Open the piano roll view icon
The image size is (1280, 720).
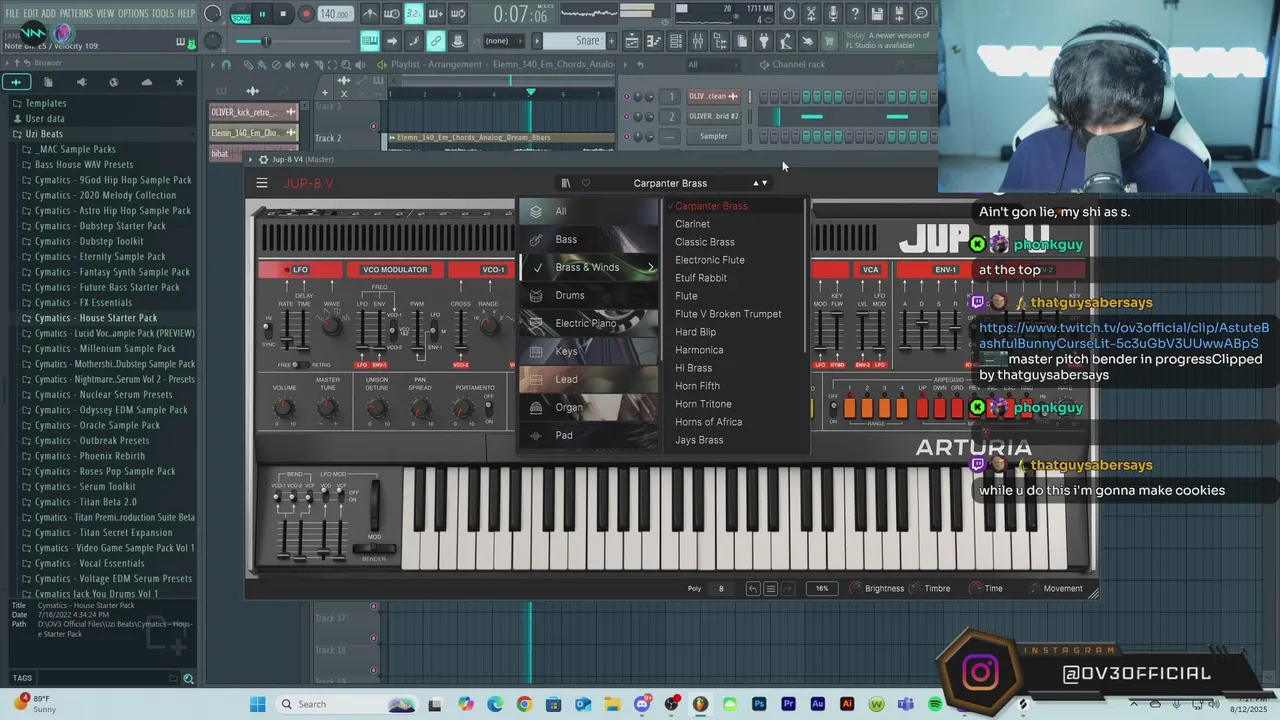click(x=654, y=41)
